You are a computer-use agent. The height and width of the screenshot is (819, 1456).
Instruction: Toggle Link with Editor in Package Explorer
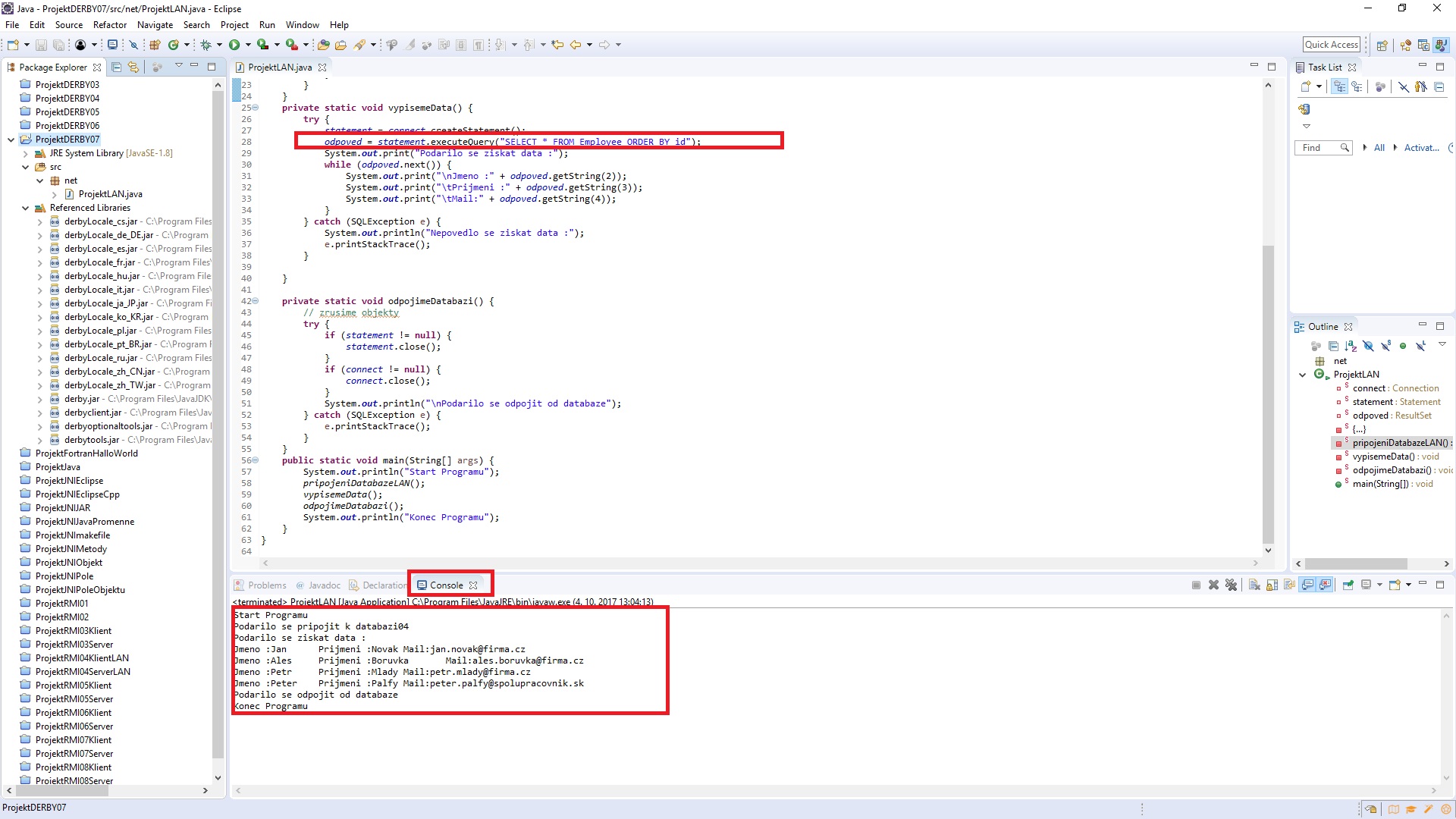pyautogui.click(x=133, y=67)
